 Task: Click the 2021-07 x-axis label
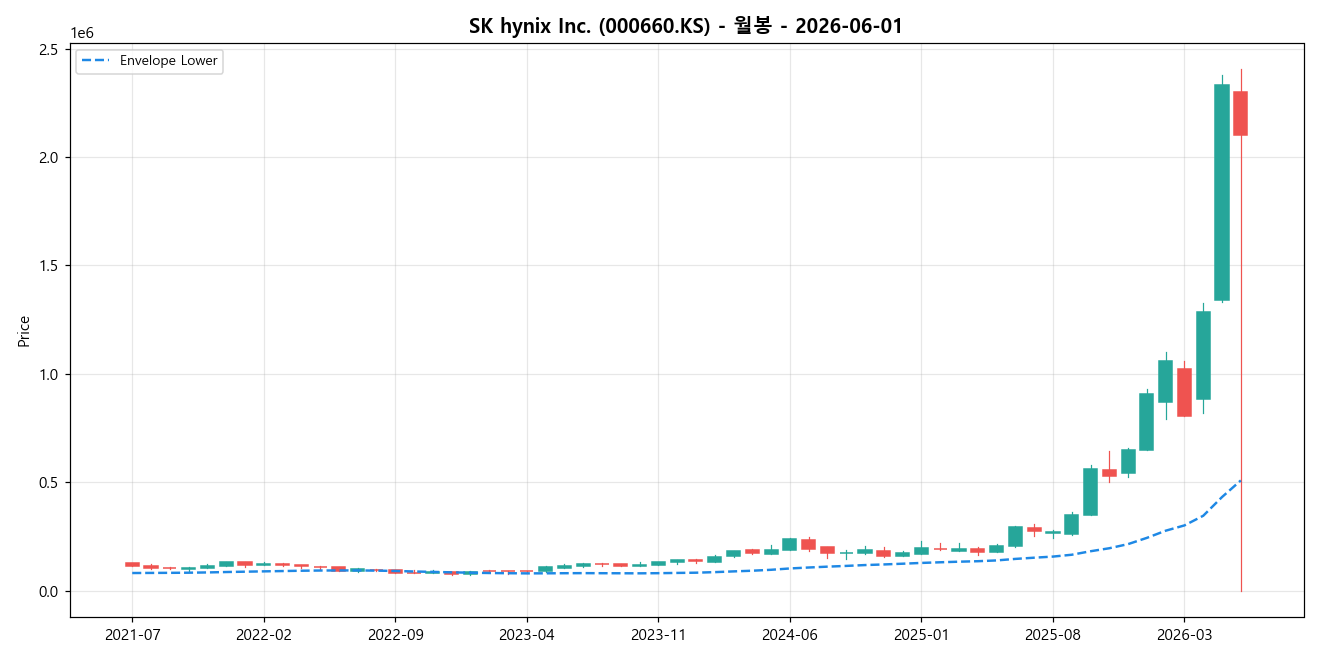(132, 634)
